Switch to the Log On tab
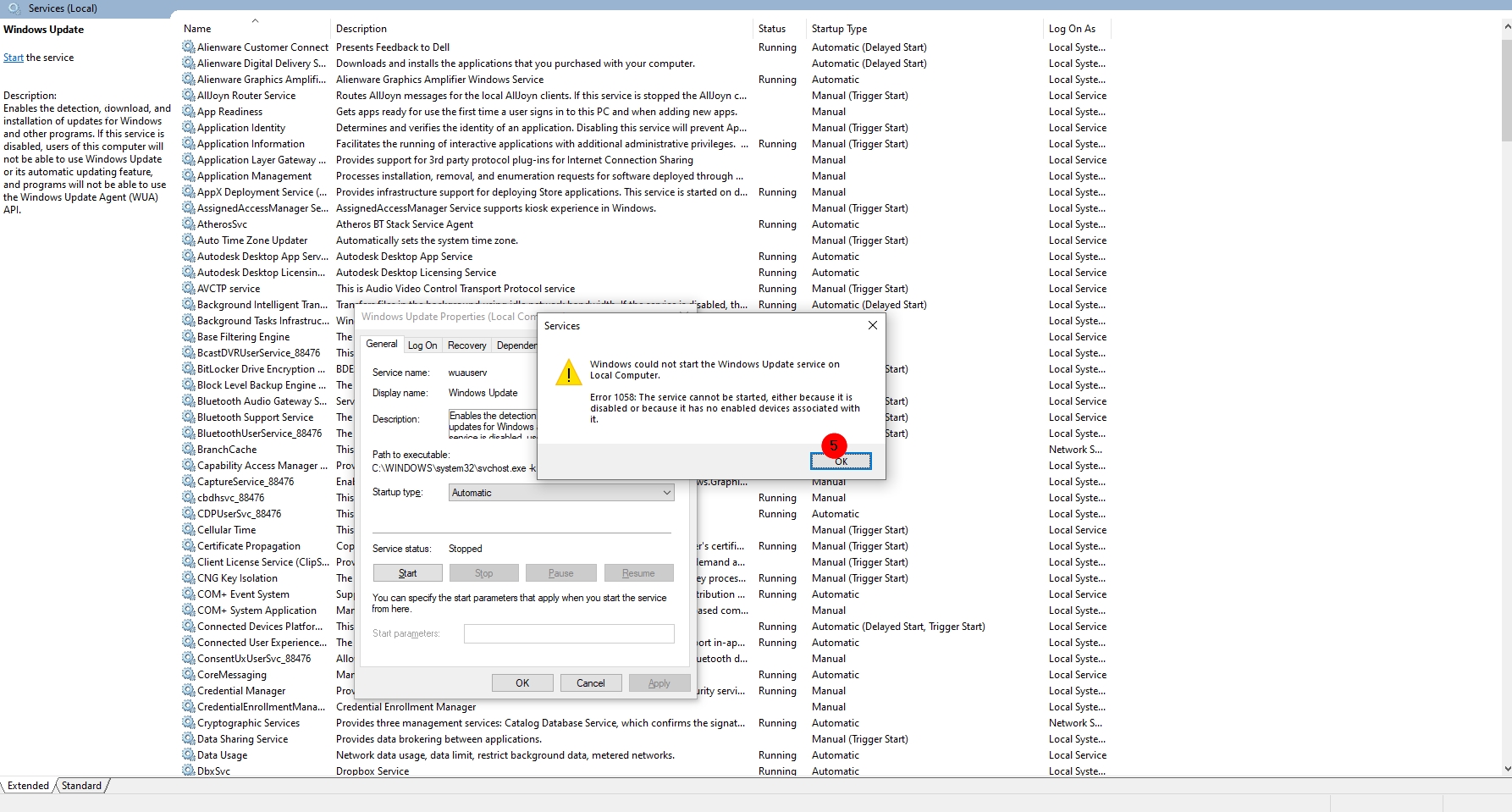The image size is (1512, 812). click(x=422, y=345)
